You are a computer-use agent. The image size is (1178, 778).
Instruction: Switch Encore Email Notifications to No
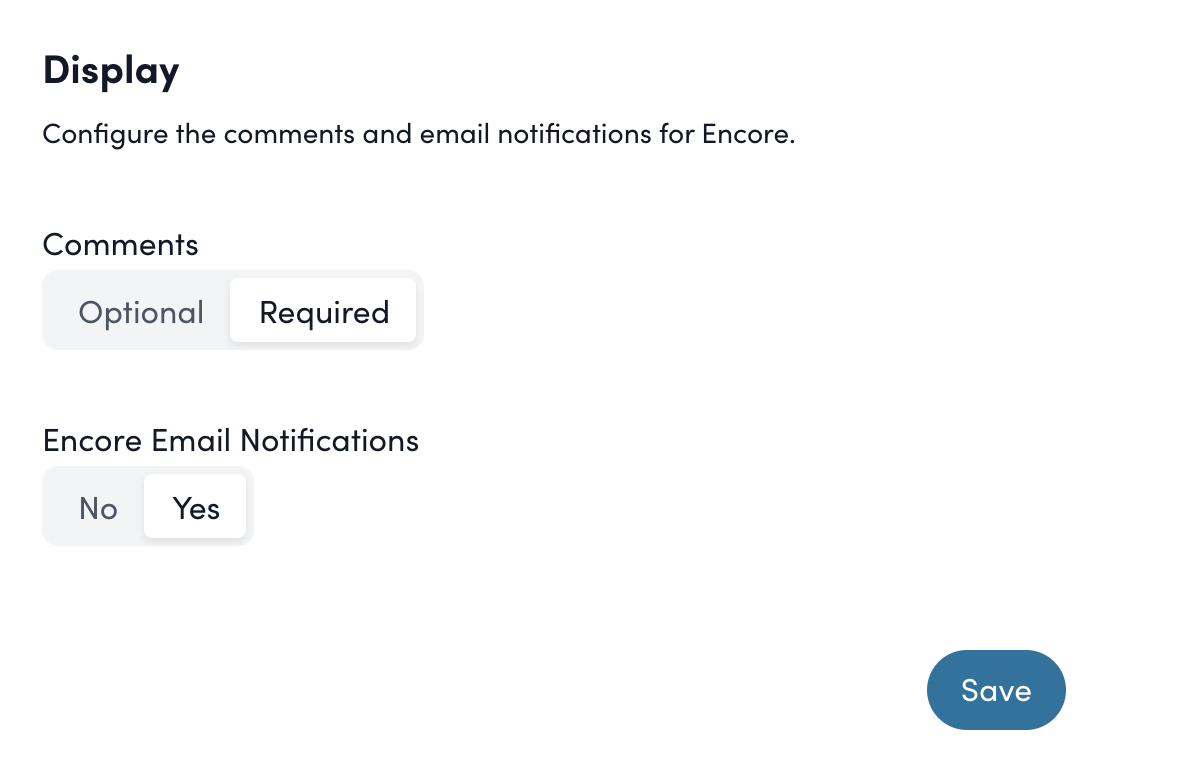point(97,507)
